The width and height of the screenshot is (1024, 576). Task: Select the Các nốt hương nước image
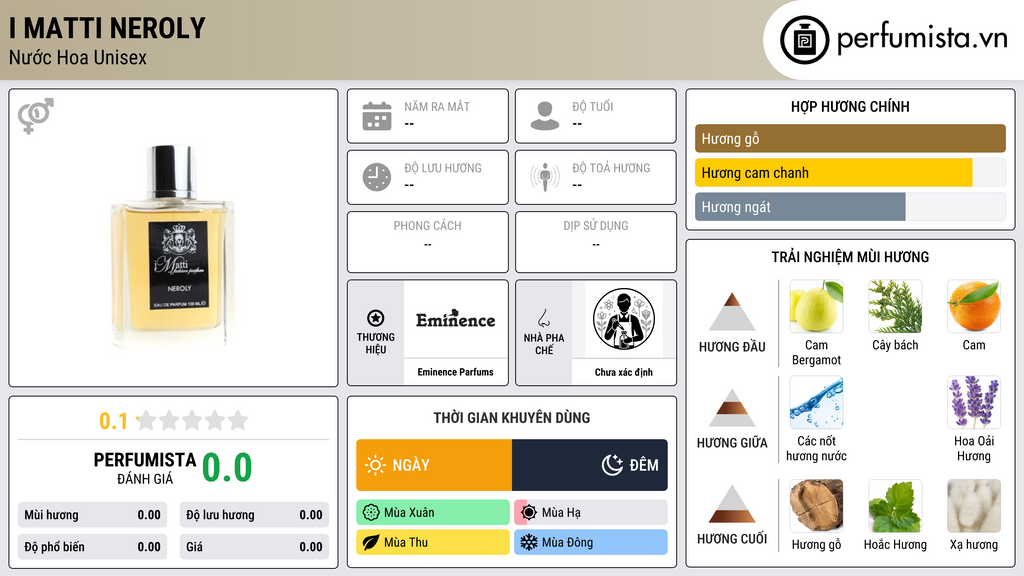(x=816, y=402)
